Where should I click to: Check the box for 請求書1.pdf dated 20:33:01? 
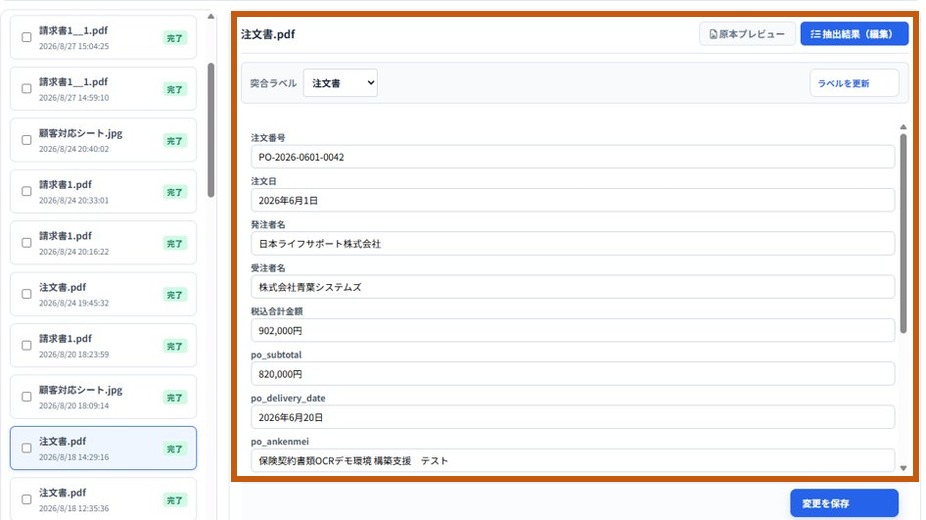coord(27,191)
